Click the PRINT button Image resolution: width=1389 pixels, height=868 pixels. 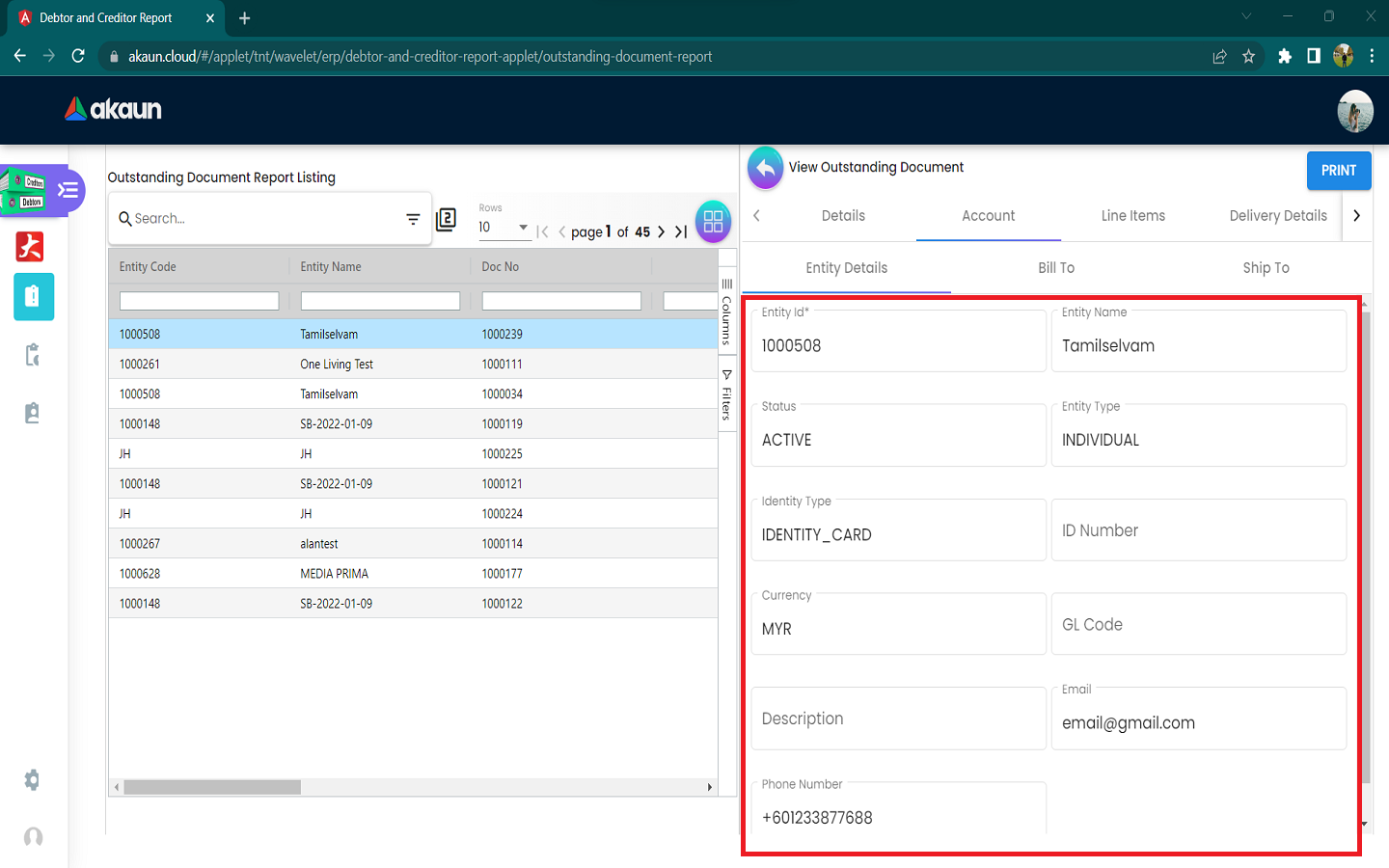pos(1338,171)
